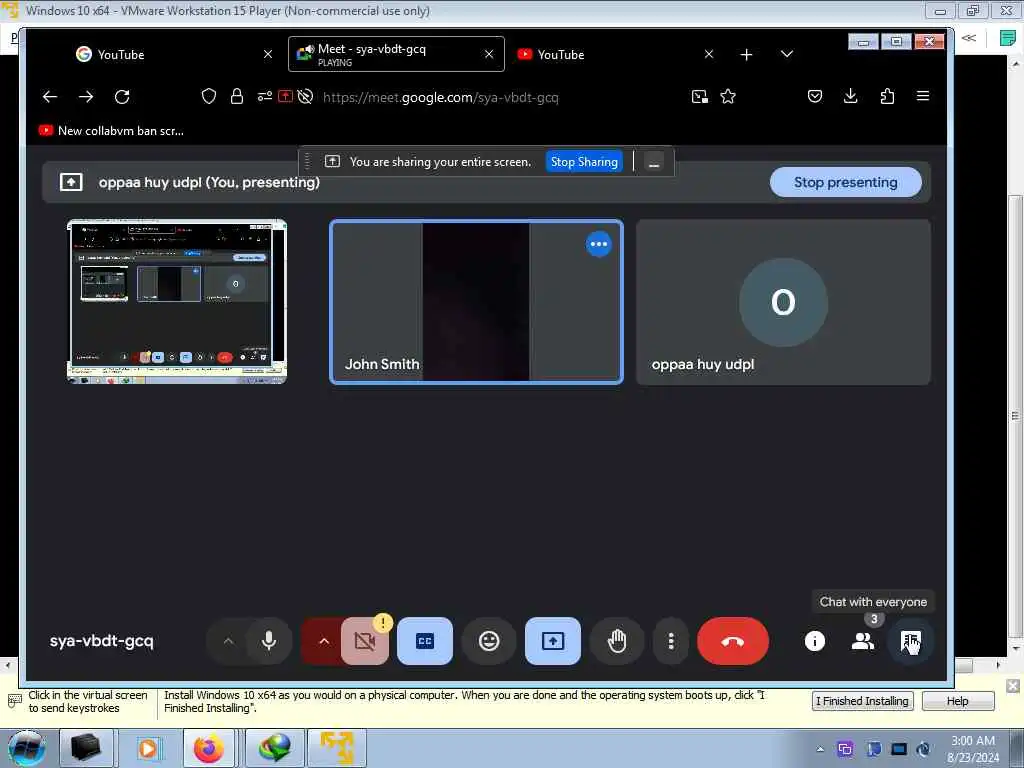The image size is (1024, 768).
Task: Bookmark this page with star icon
Action: tap(728, 97)
